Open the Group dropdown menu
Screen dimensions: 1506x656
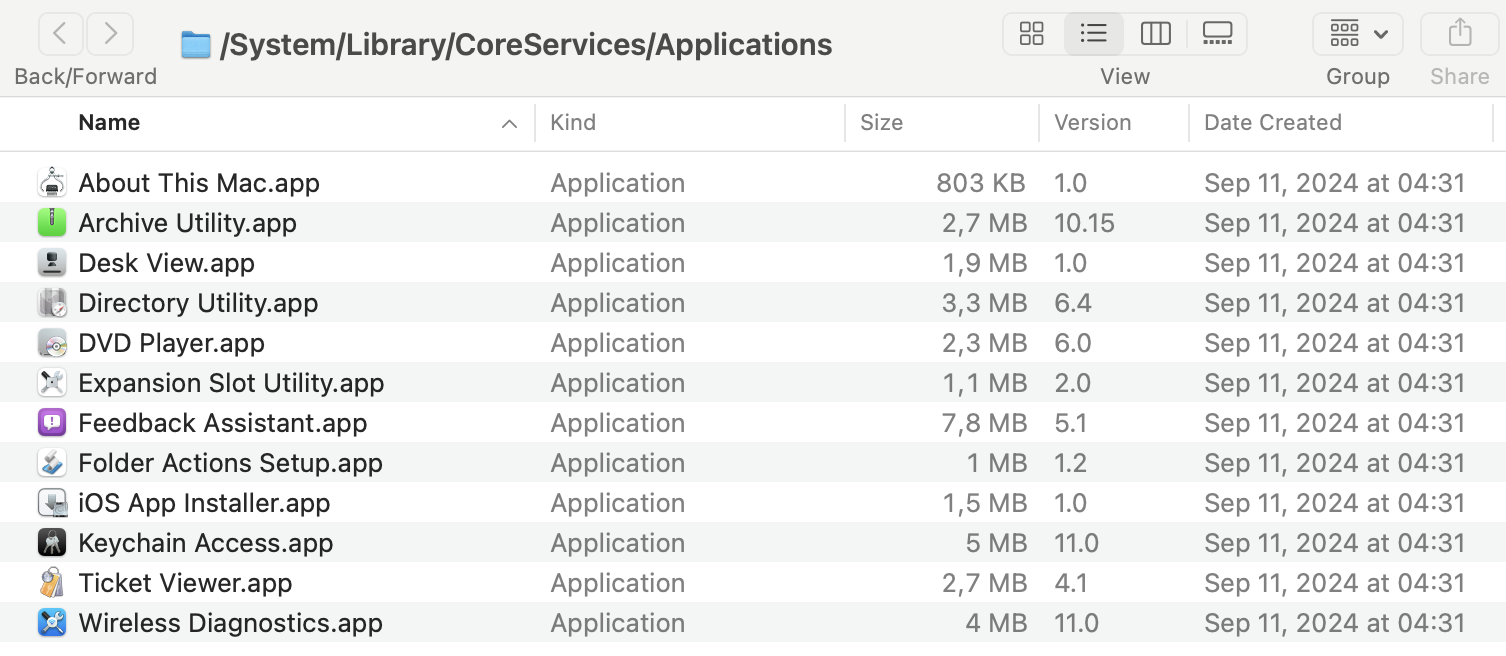point(1357,34)
